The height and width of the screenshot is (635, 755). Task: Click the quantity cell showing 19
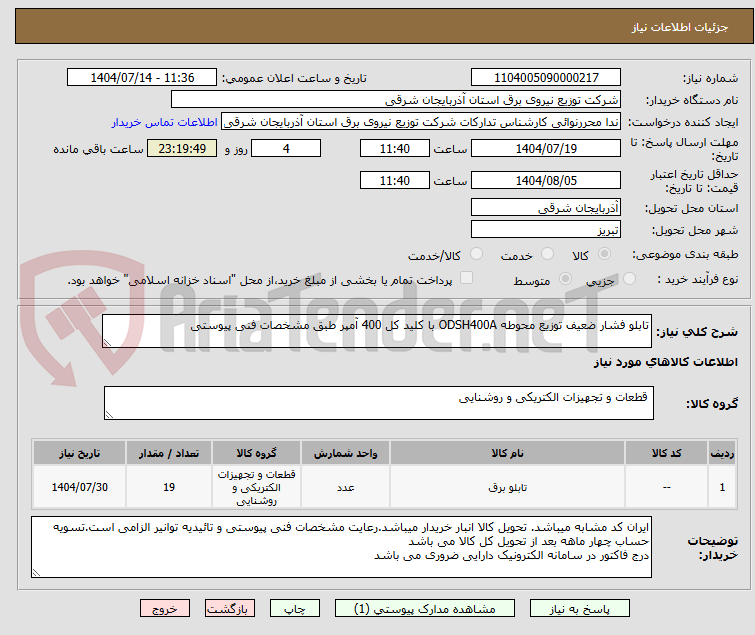coord(169,487)
